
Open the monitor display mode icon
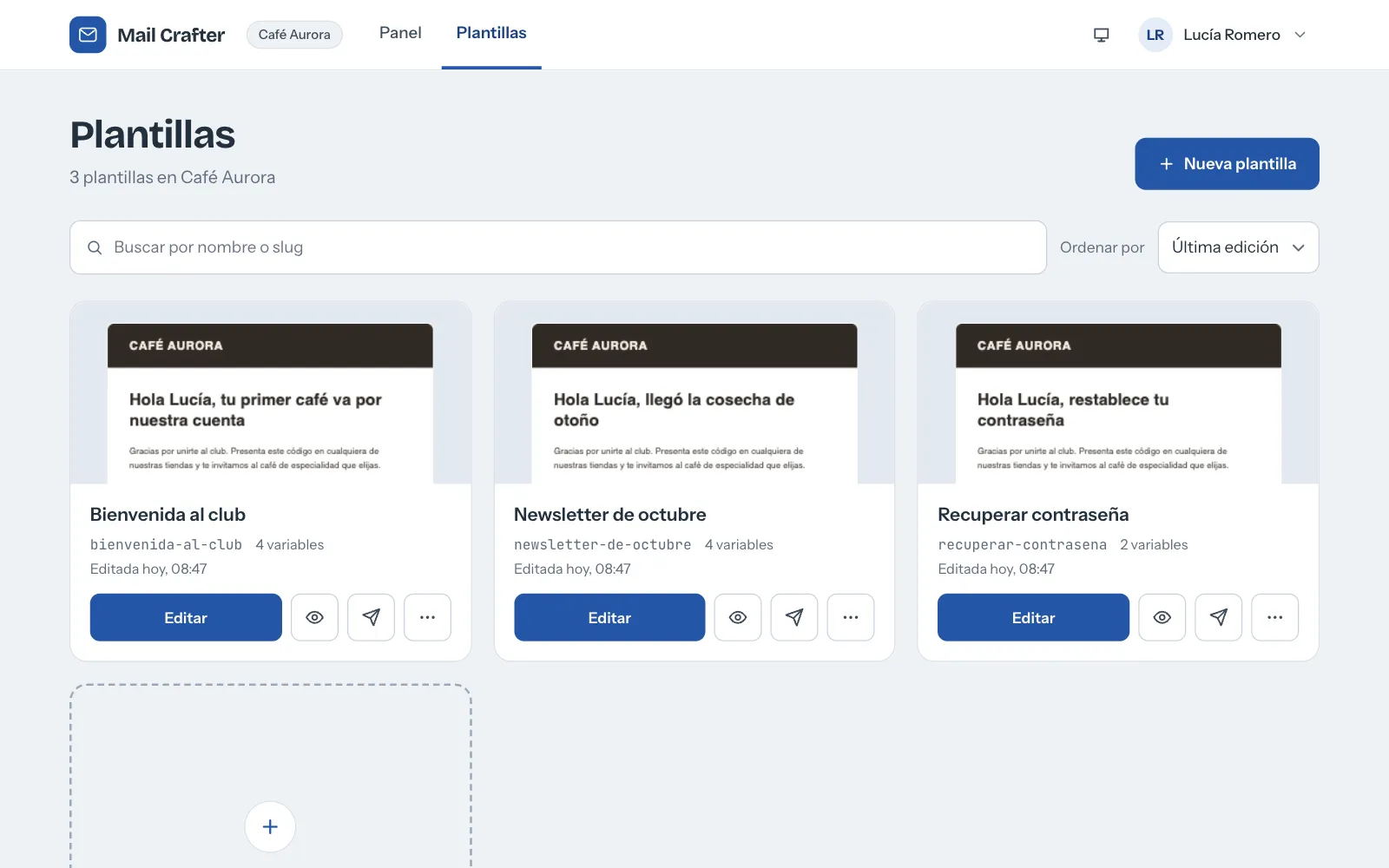[x=1101, y=35]
